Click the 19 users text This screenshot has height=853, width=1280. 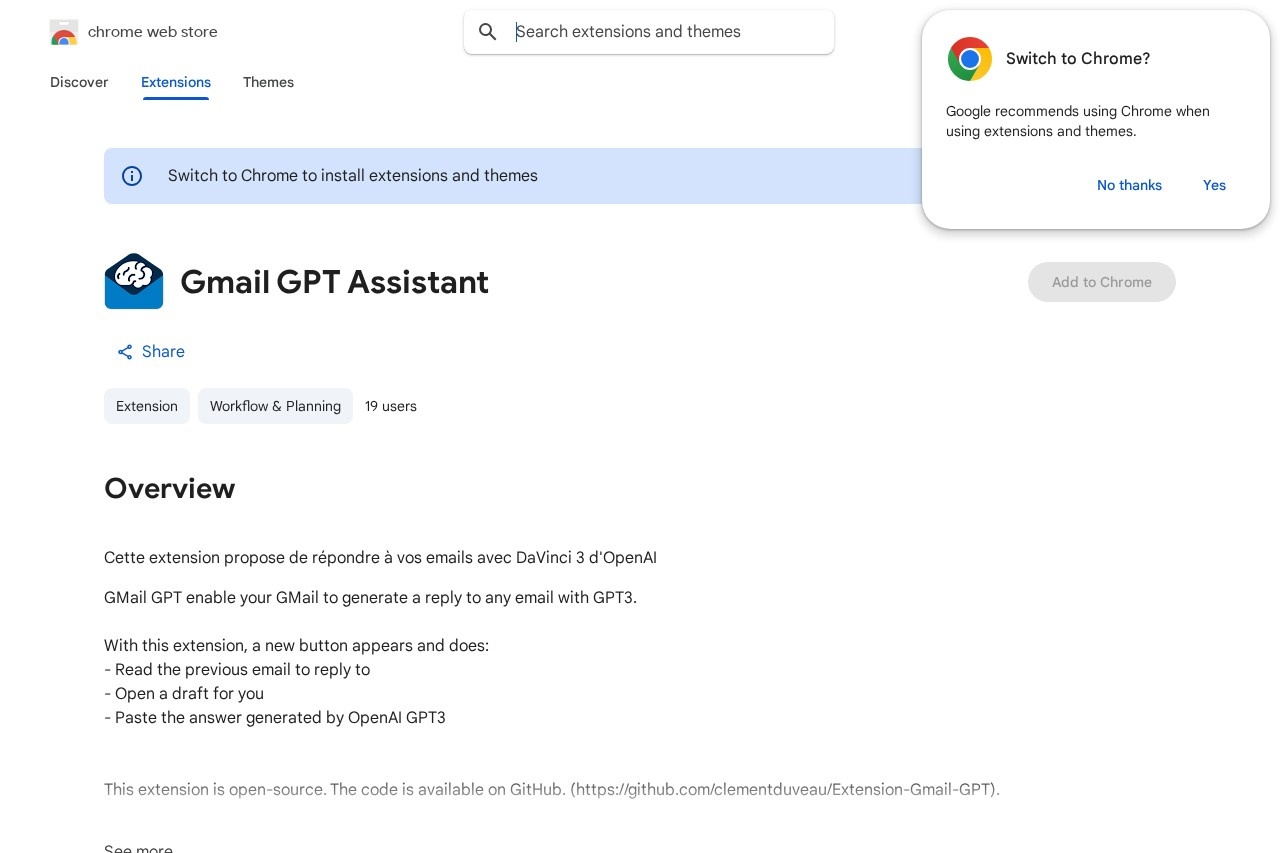[x=391, y=406]
